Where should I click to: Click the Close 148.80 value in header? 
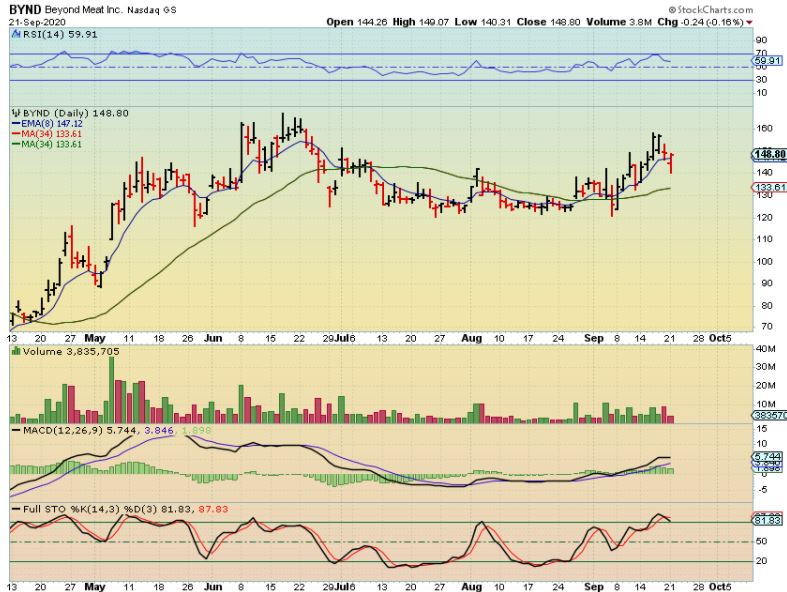click(548, 22)
